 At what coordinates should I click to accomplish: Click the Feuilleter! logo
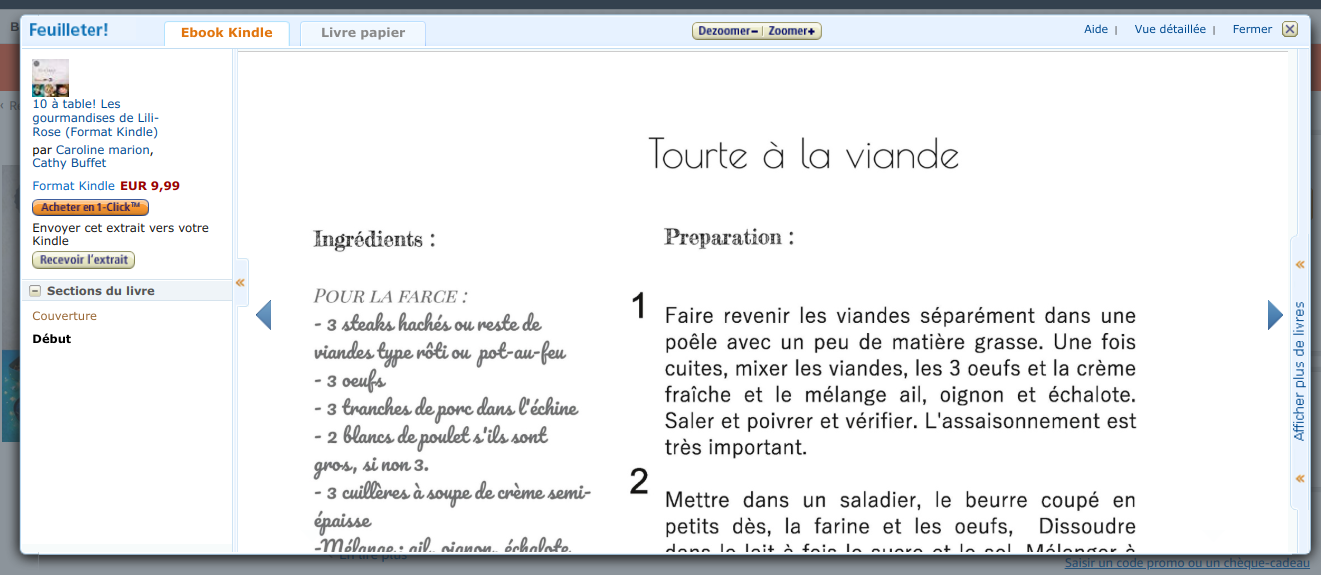coord(68,30)
